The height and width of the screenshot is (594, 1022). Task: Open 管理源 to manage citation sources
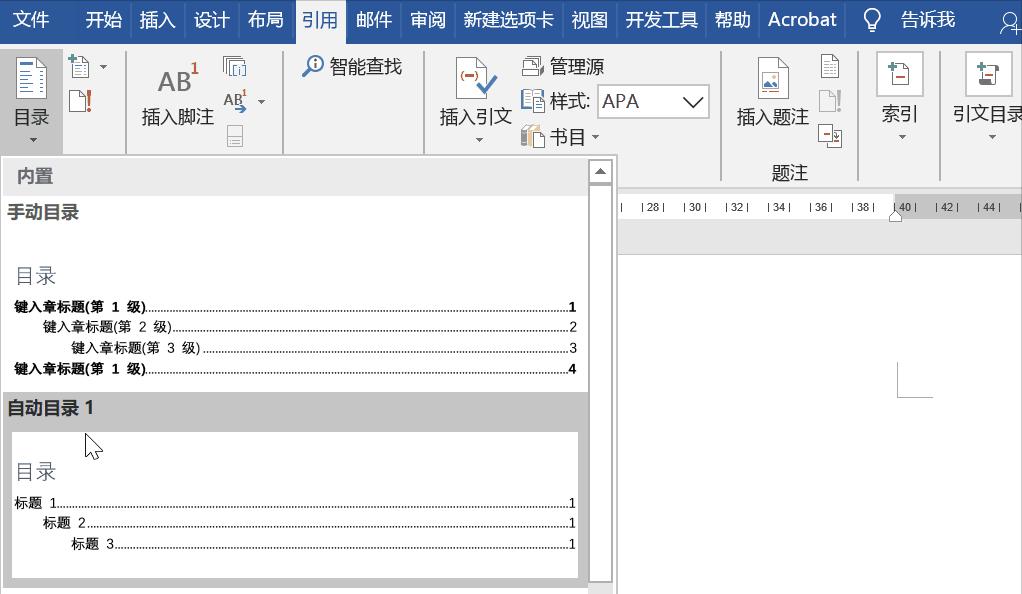570,66
